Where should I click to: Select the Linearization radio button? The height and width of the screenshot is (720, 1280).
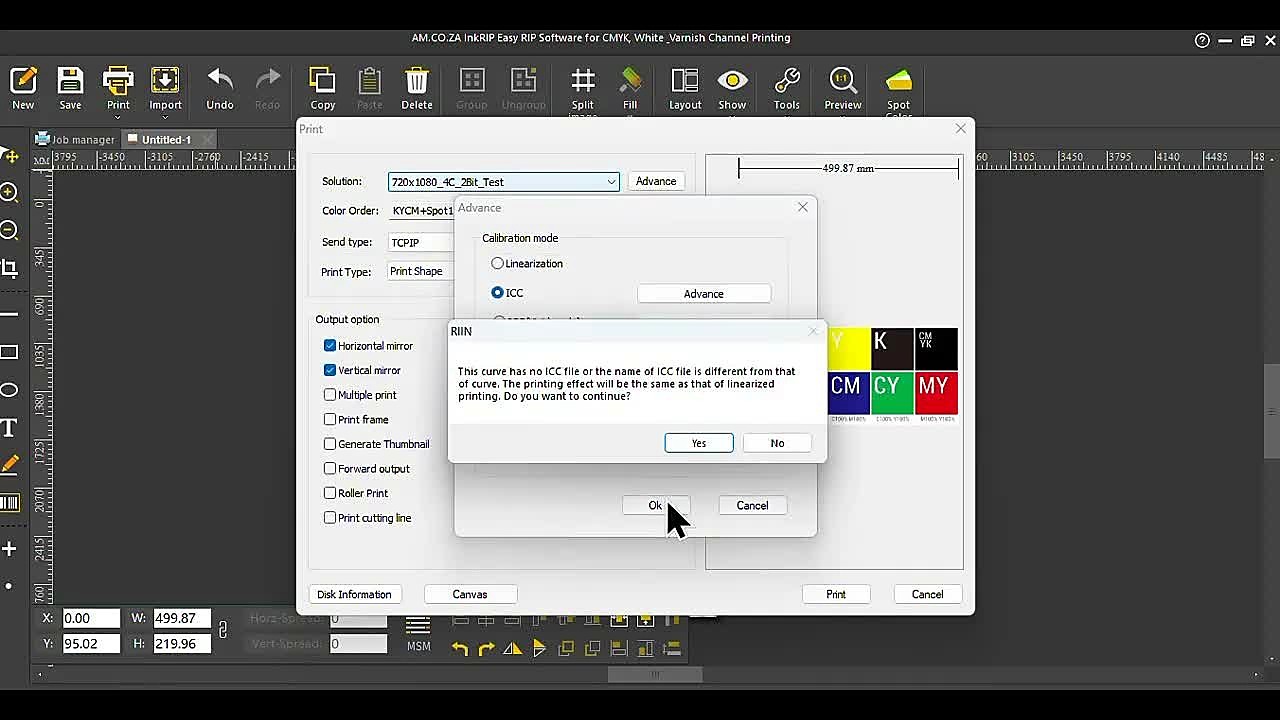pos(497,263)
